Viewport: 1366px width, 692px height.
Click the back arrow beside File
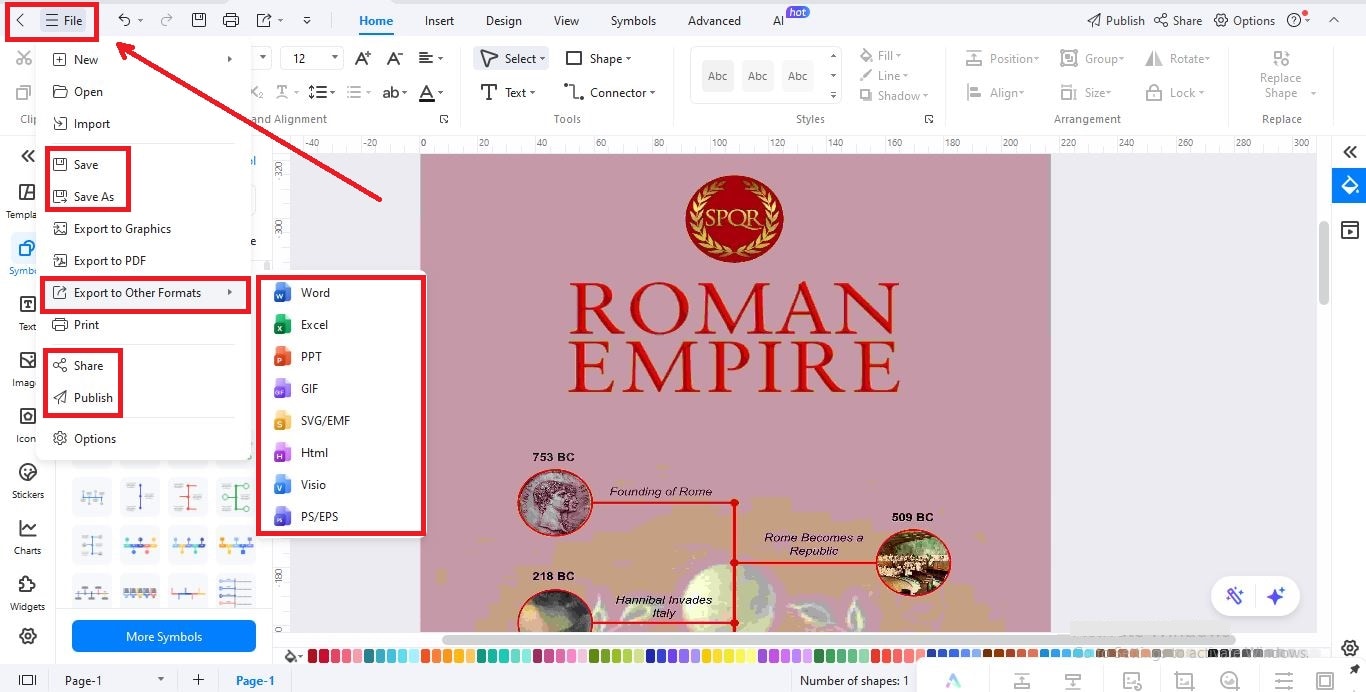click(20, 20)
